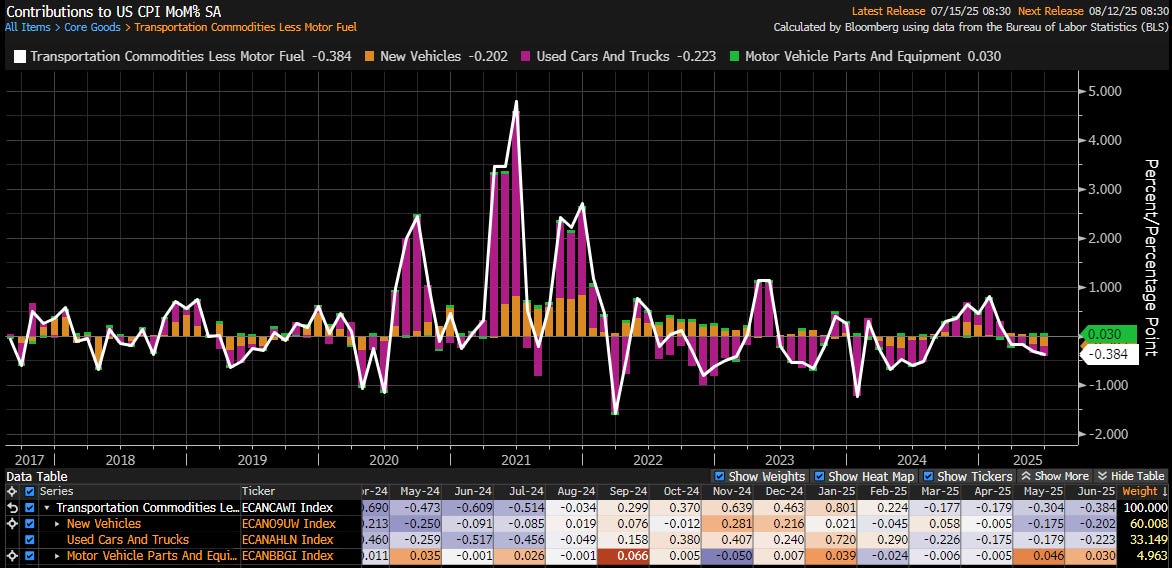Click Transportation Commodities Less Motor Fuel breadcrumb
This screenshot has width=1172, height=568.
245,27
